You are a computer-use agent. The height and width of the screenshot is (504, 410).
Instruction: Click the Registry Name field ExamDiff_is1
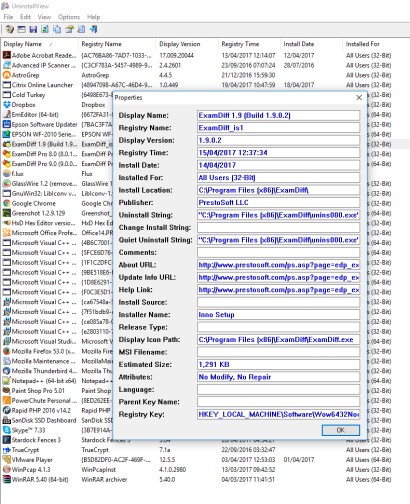click(278, 128)
